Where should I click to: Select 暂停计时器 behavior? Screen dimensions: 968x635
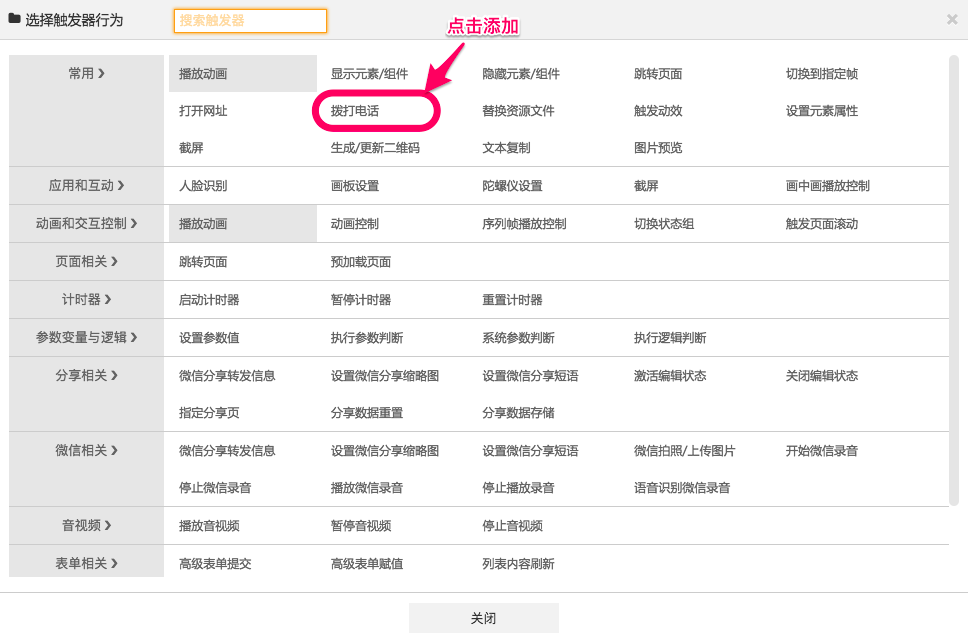[x=361, y=300]
